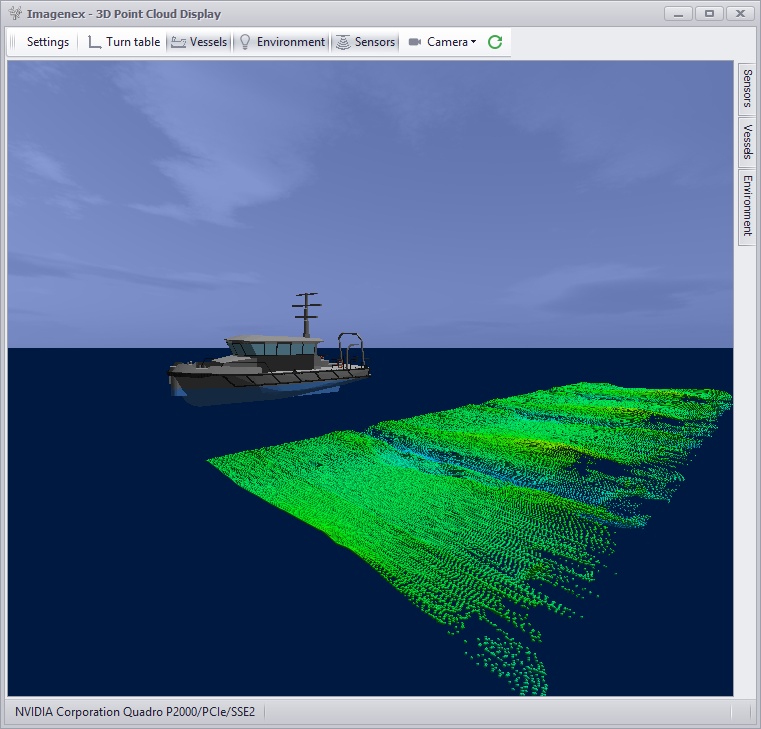Expand the Environment side panel tab
The height and width of the screenshot is (729, 761).
pos(746,205)
